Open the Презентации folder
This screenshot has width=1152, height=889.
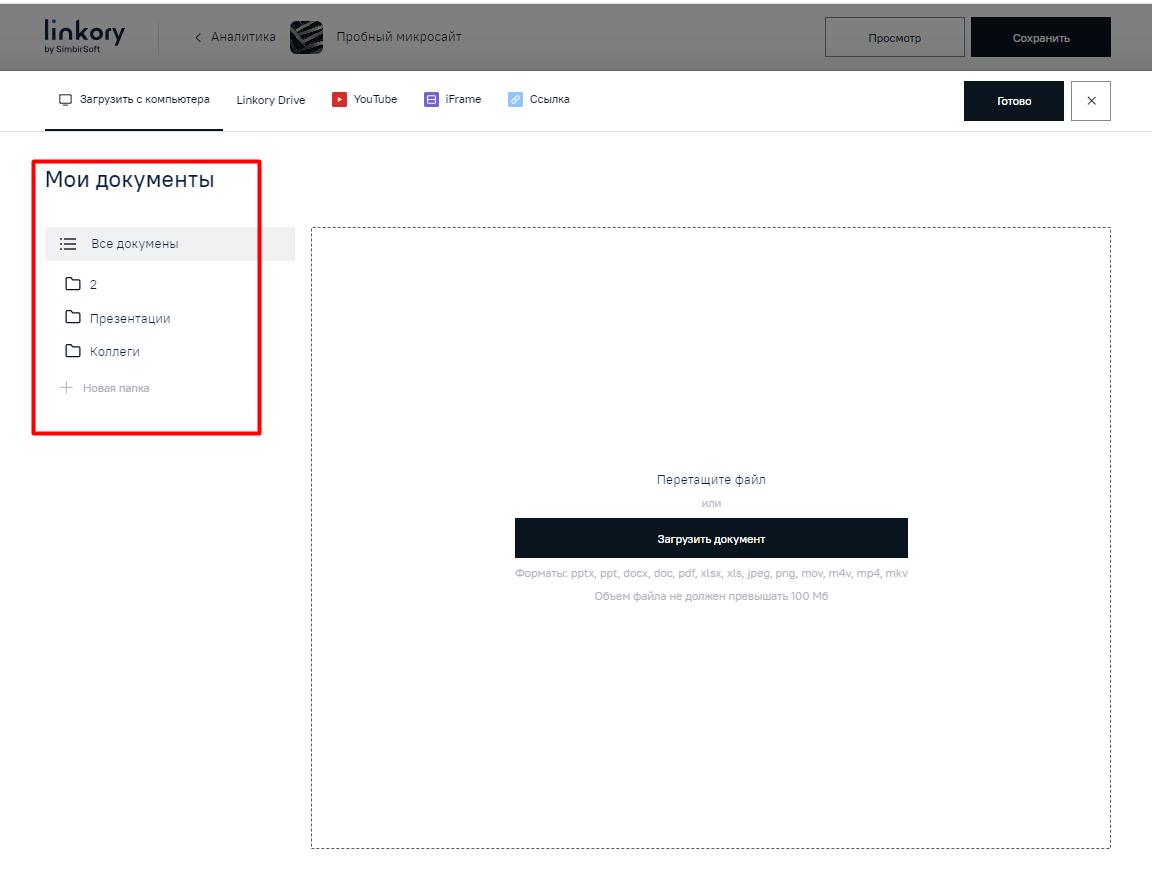129,319
